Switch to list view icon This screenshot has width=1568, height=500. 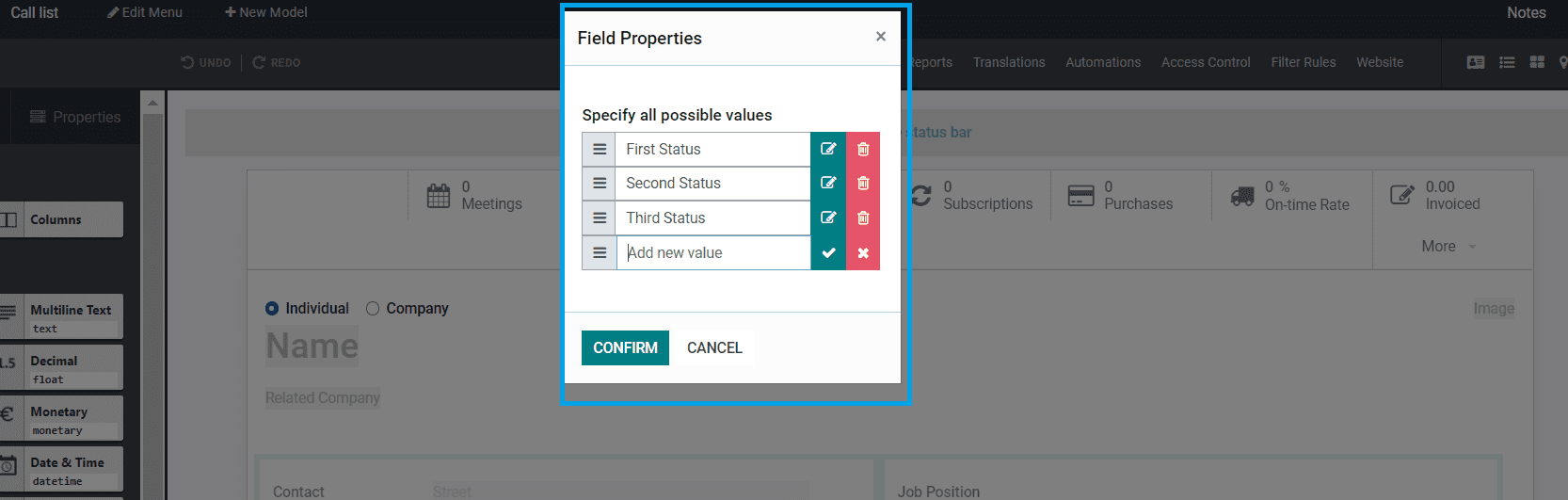tap(1507, 62)
